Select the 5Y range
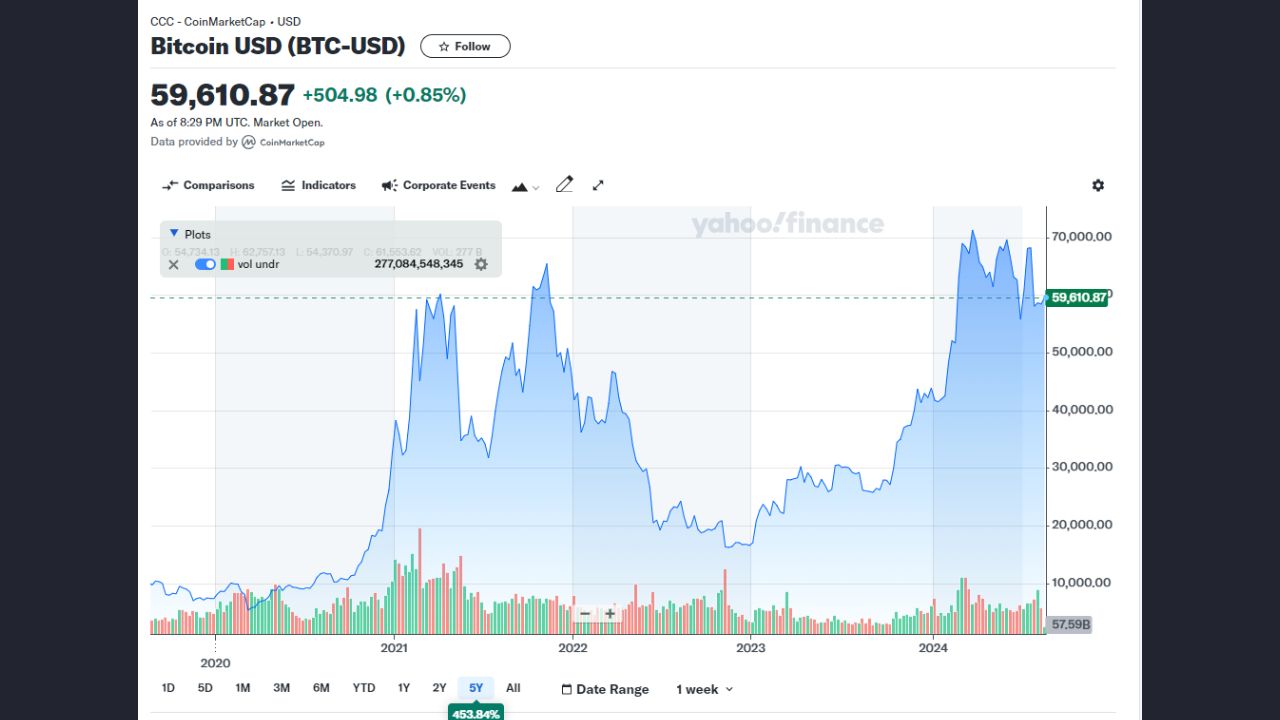Viewport: 1280px width, 720px height. coord(476,688)
